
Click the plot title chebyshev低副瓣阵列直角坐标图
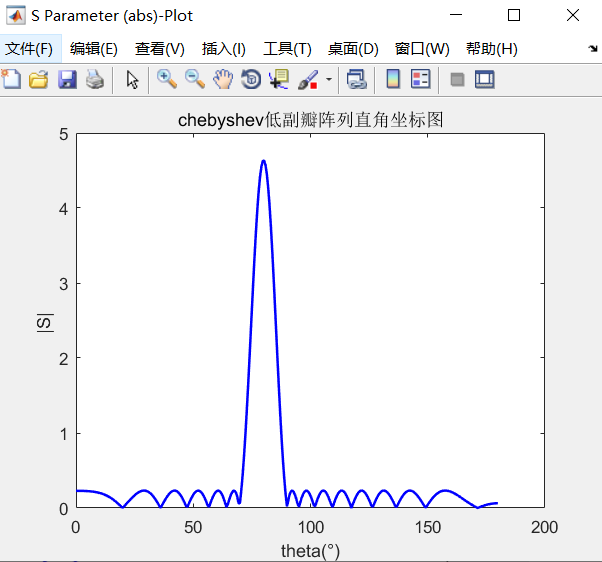(x=311, y=120)
